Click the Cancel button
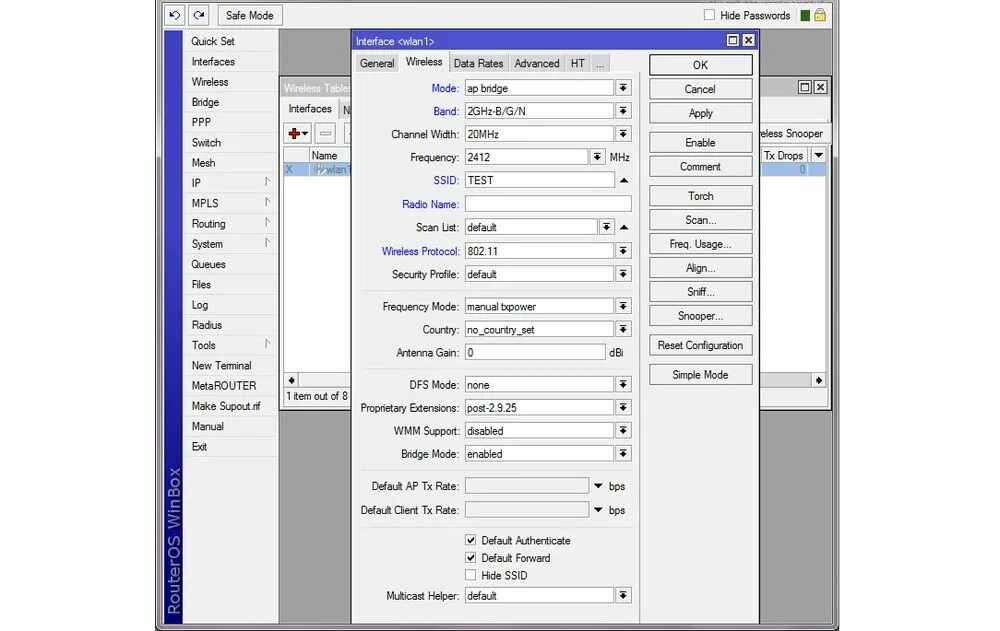Image resolution: width=1000 pixels, height=631 pixels. (700, 89)
